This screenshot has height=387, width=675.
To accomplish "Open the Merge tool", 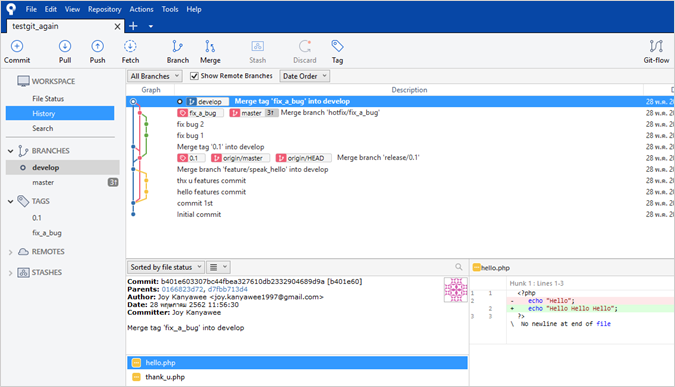I will point(210,52).
